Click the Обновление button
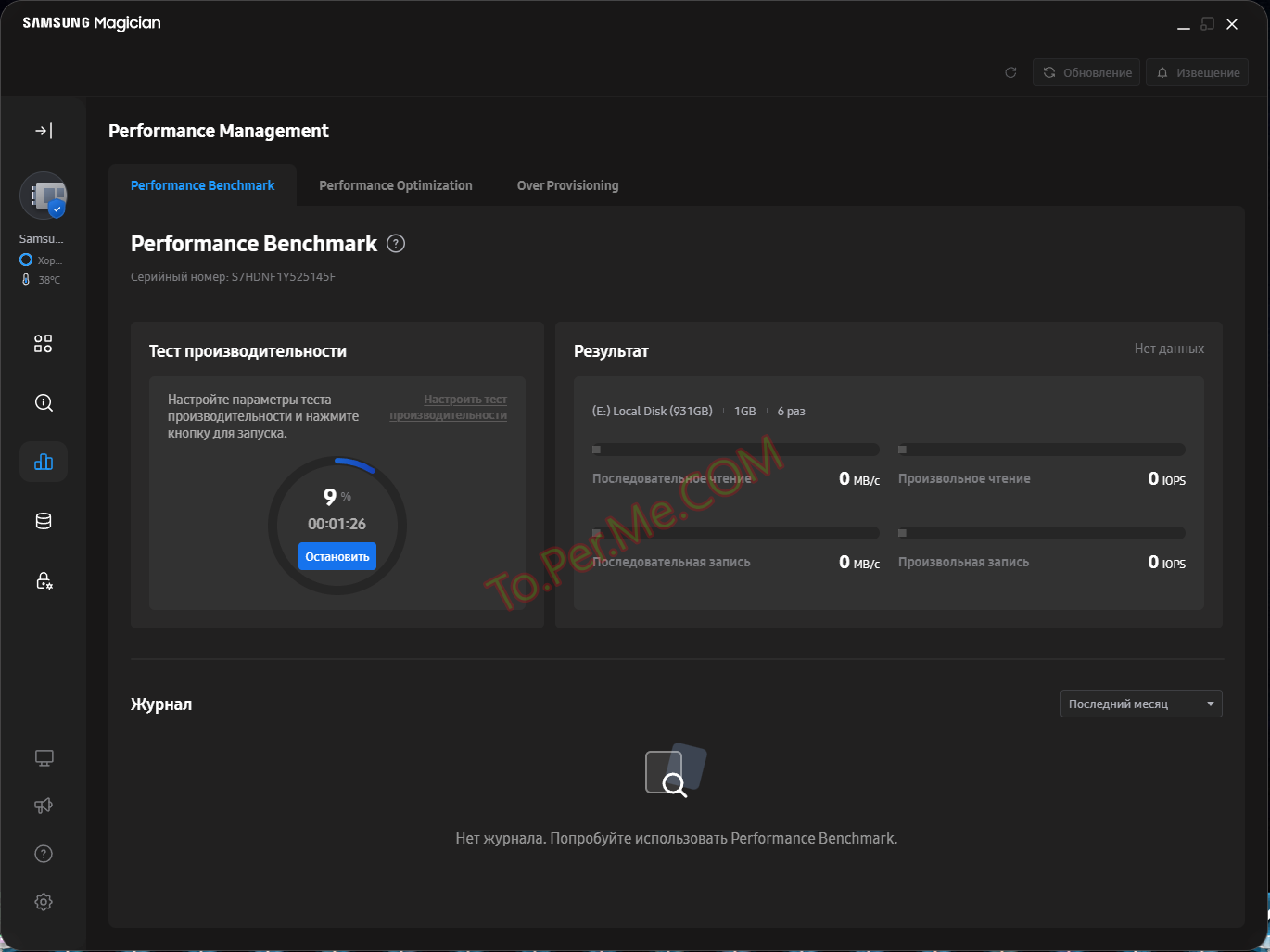Image resolution: width=1270 pixels, height=952 pixels. point(1086,72)
